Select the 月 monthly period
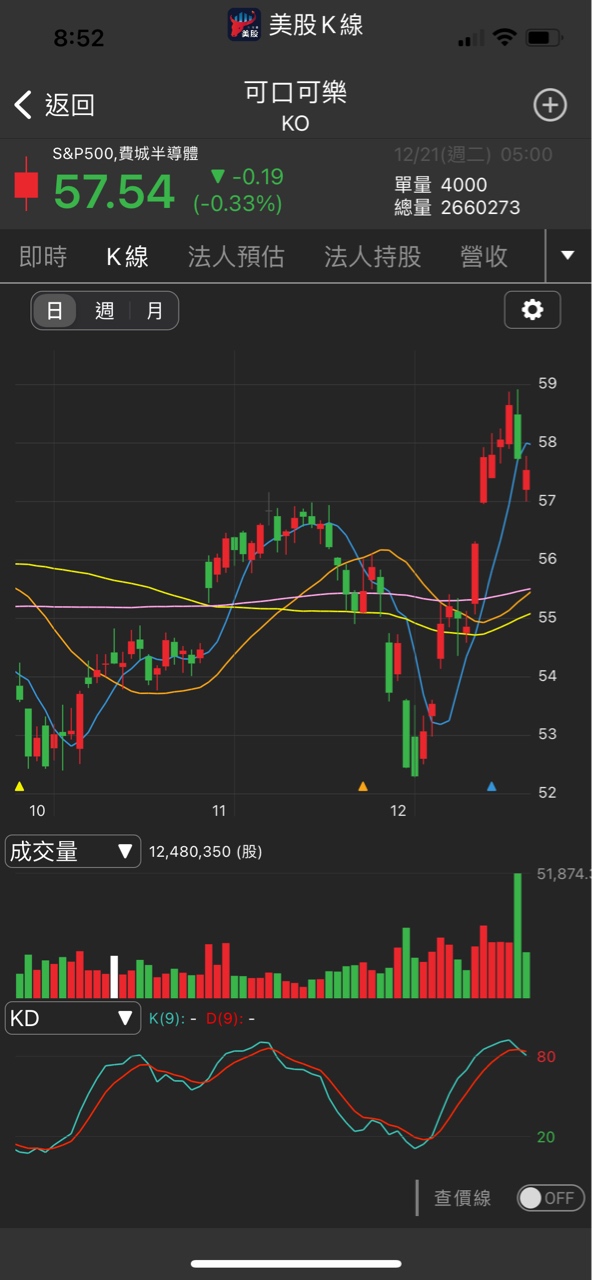Viewport: 592px width, 1280px height. (154, 311)
